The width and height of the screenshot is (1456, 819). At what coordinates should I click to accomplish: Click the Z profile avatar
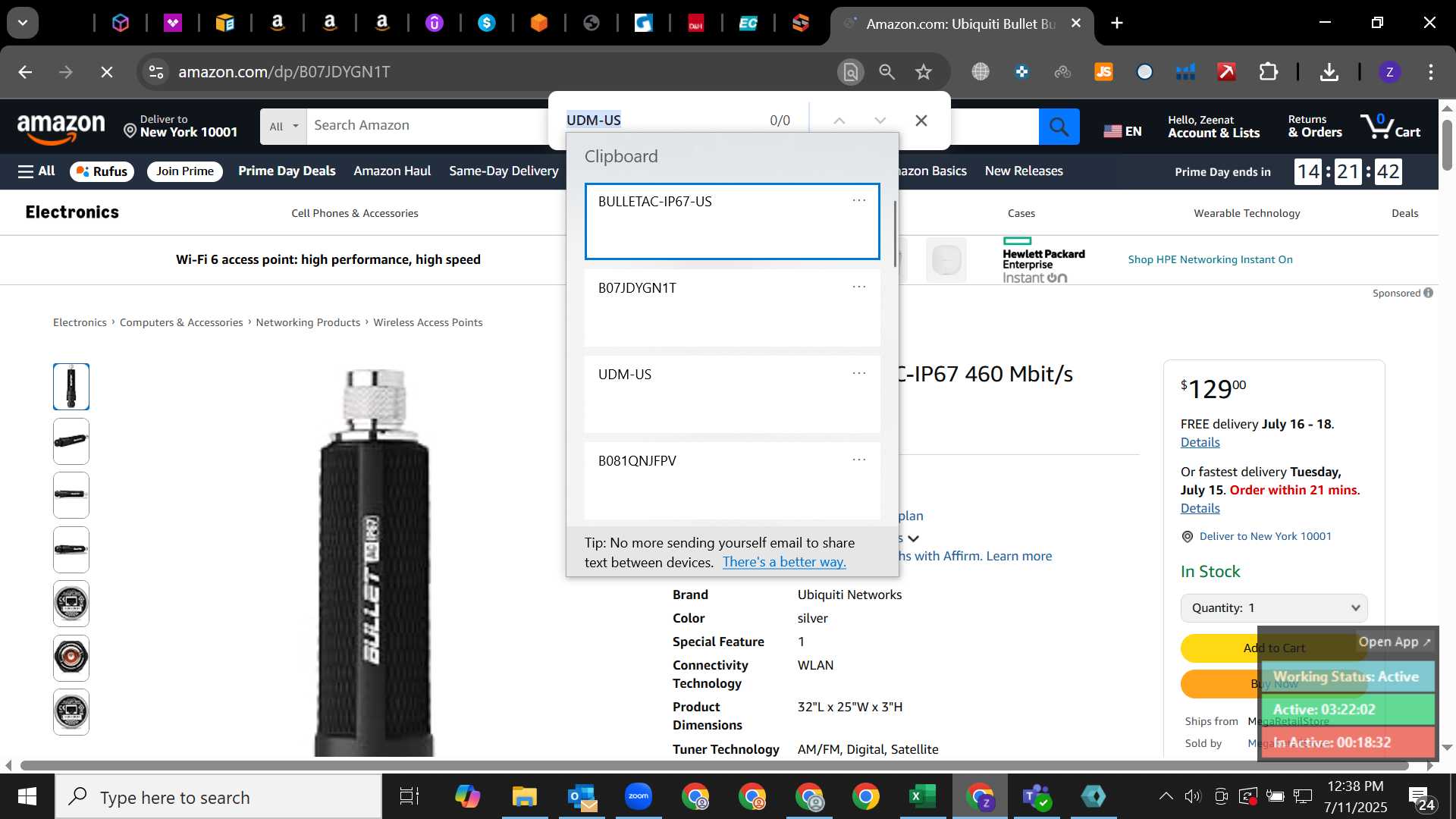[1389, 72]
